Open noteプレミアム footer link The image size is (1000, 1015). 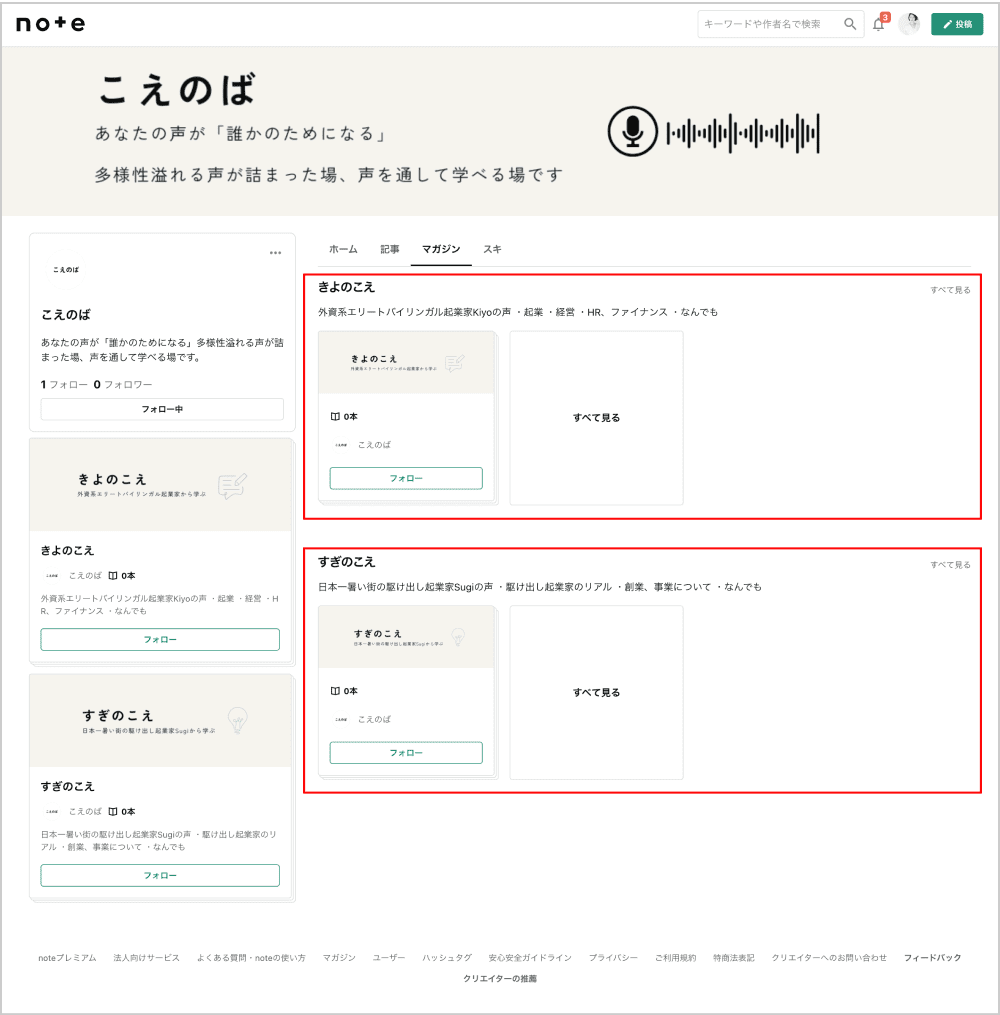click(x=67, y=958)
